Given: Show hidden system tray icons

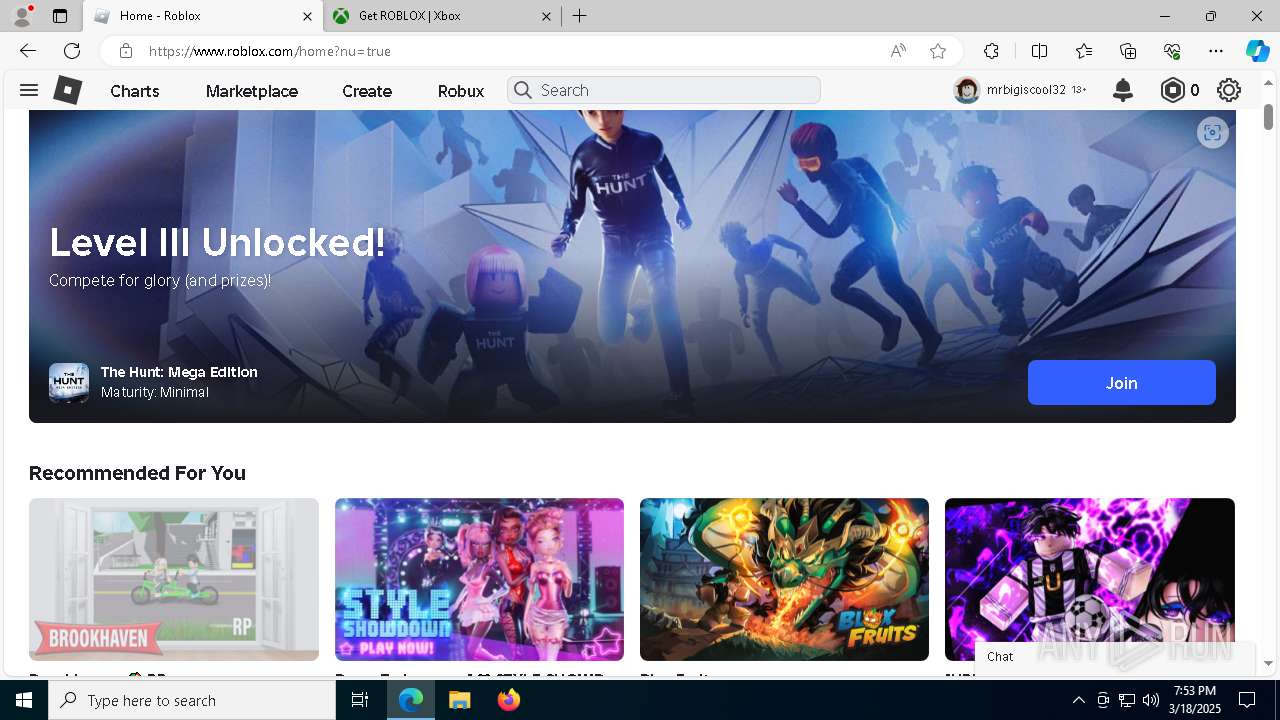Looking at the screenshot, I should click(x=1078, y=700).
